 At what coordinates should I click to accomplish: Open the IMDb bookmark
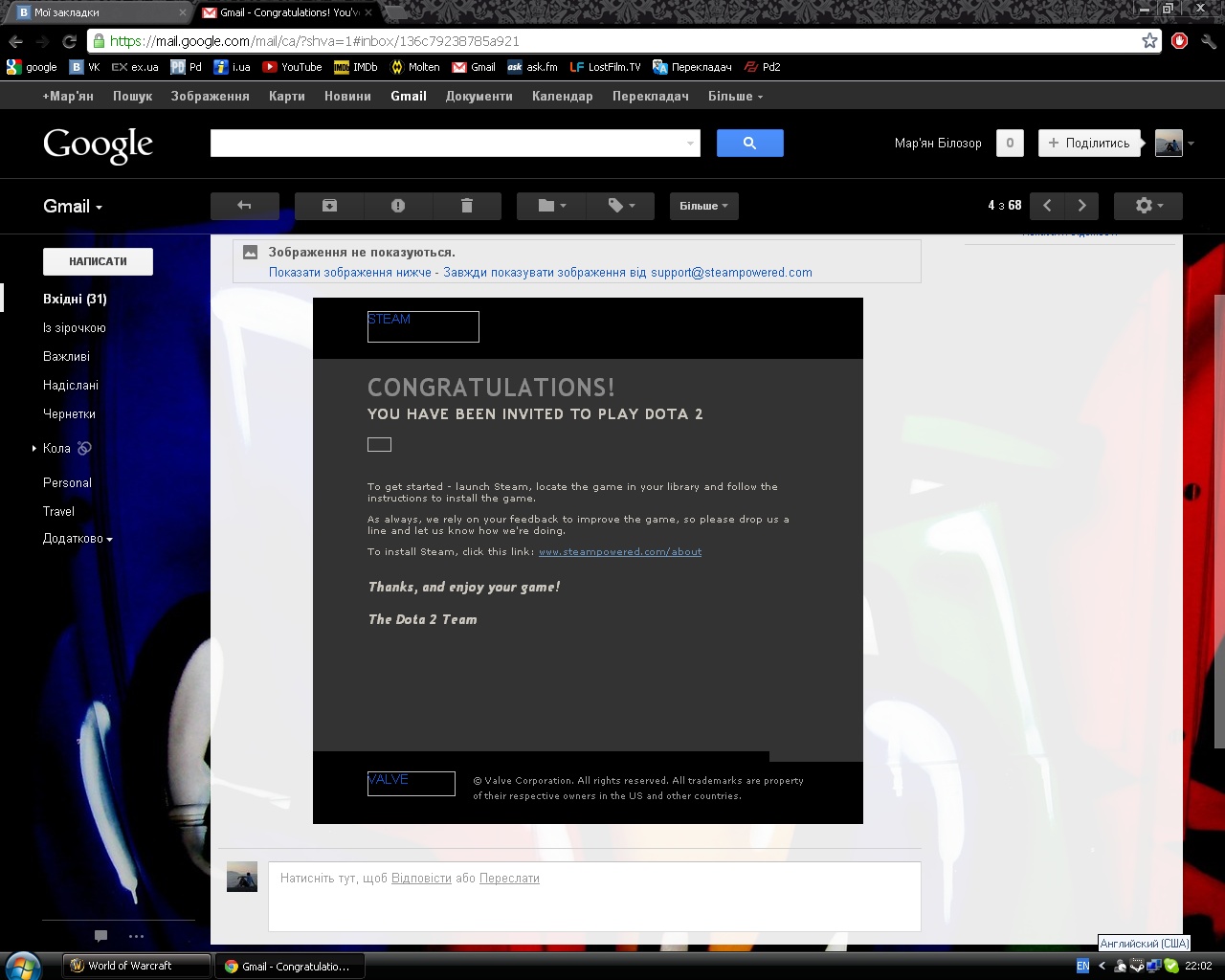tap(356, 67)
